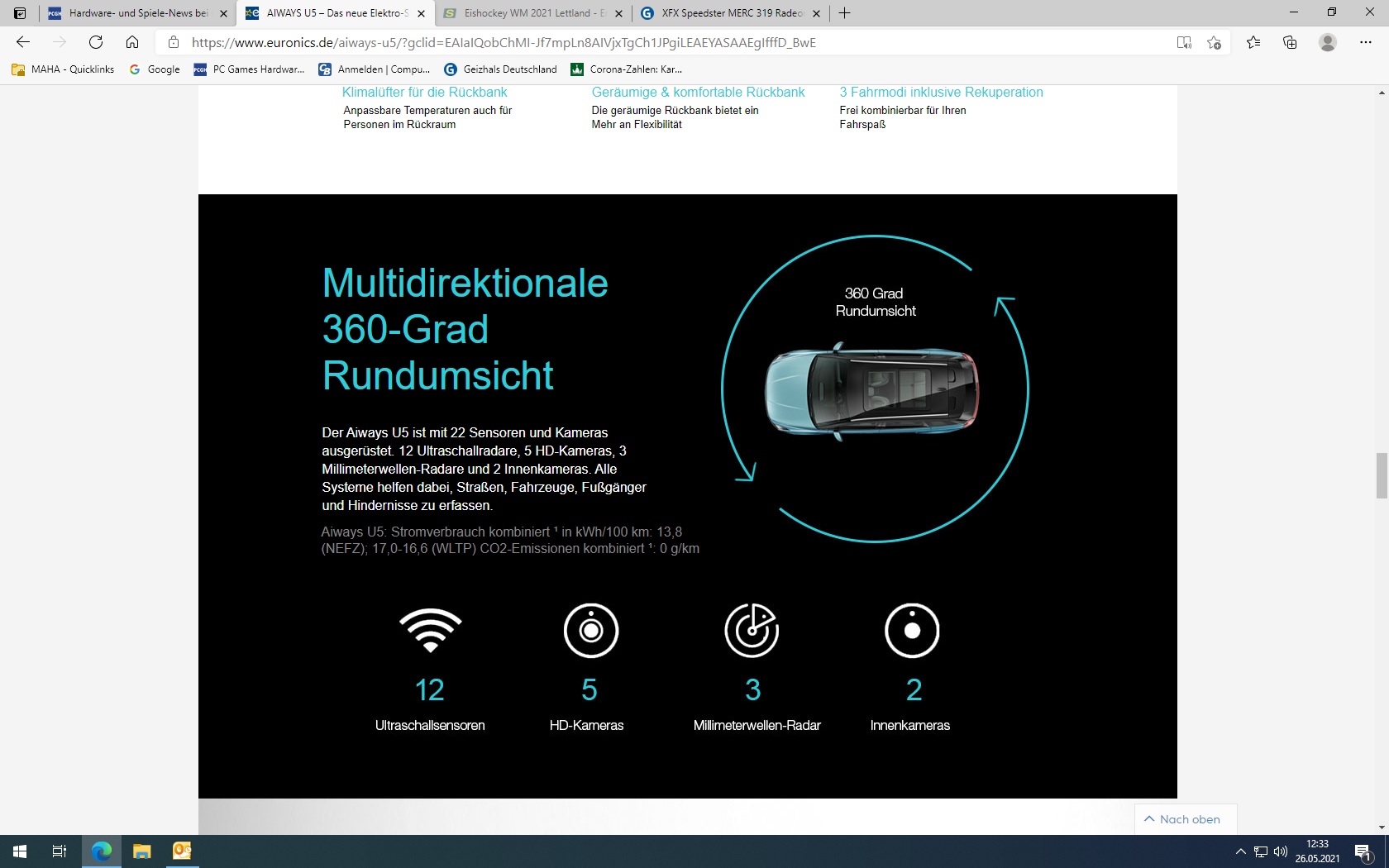Viewport: 1389px width, 868px height.
Task: Click the 360 Grad Rundumsicht label
Action: pyautogui.click(x=875, y=302)
